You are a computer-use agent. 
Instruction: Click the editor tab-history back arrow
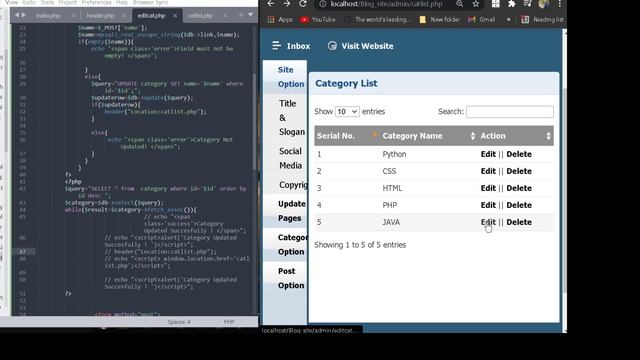[x=17, y=15]
